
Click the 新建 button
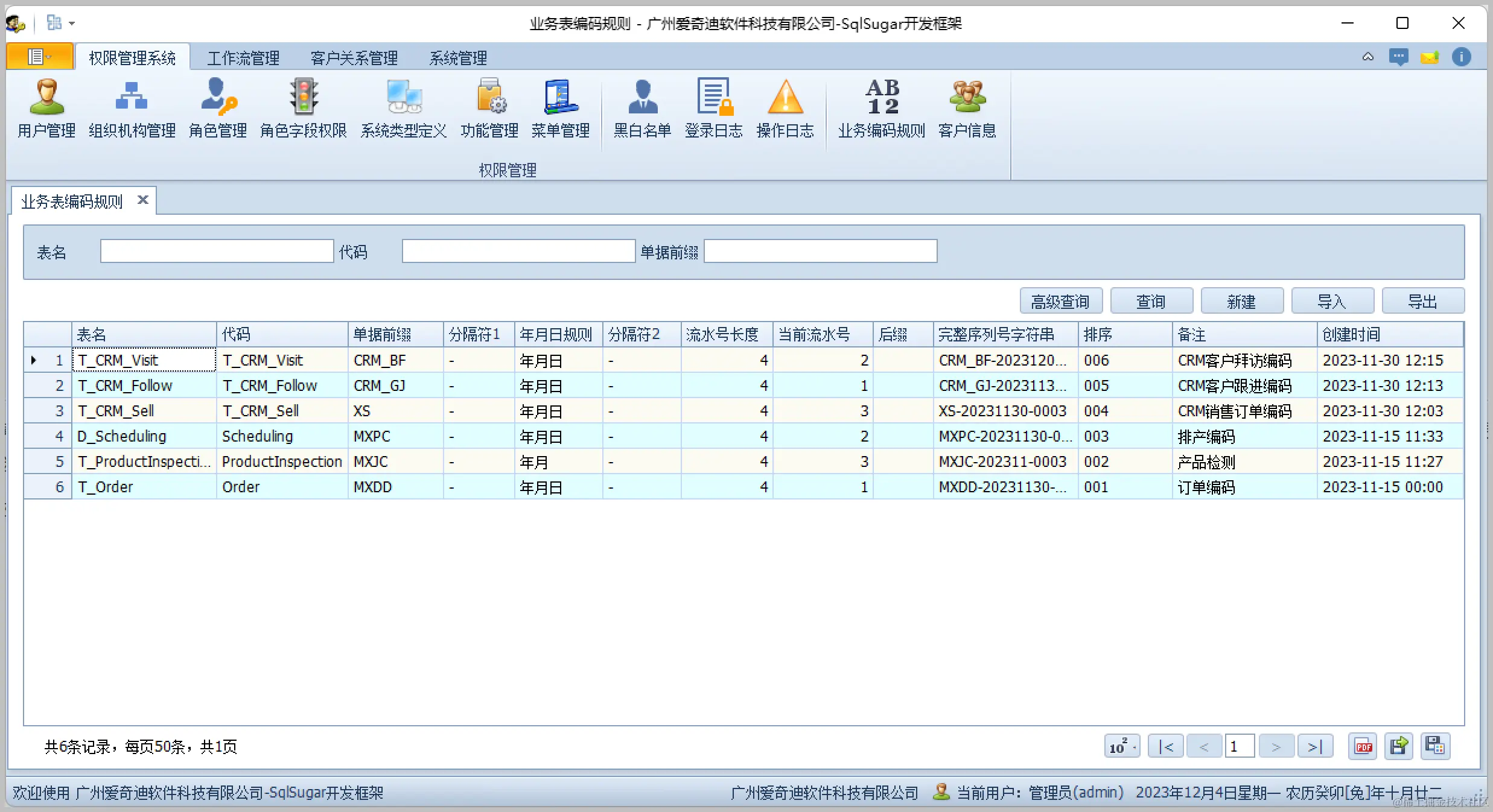click(x=1241, y=301)
